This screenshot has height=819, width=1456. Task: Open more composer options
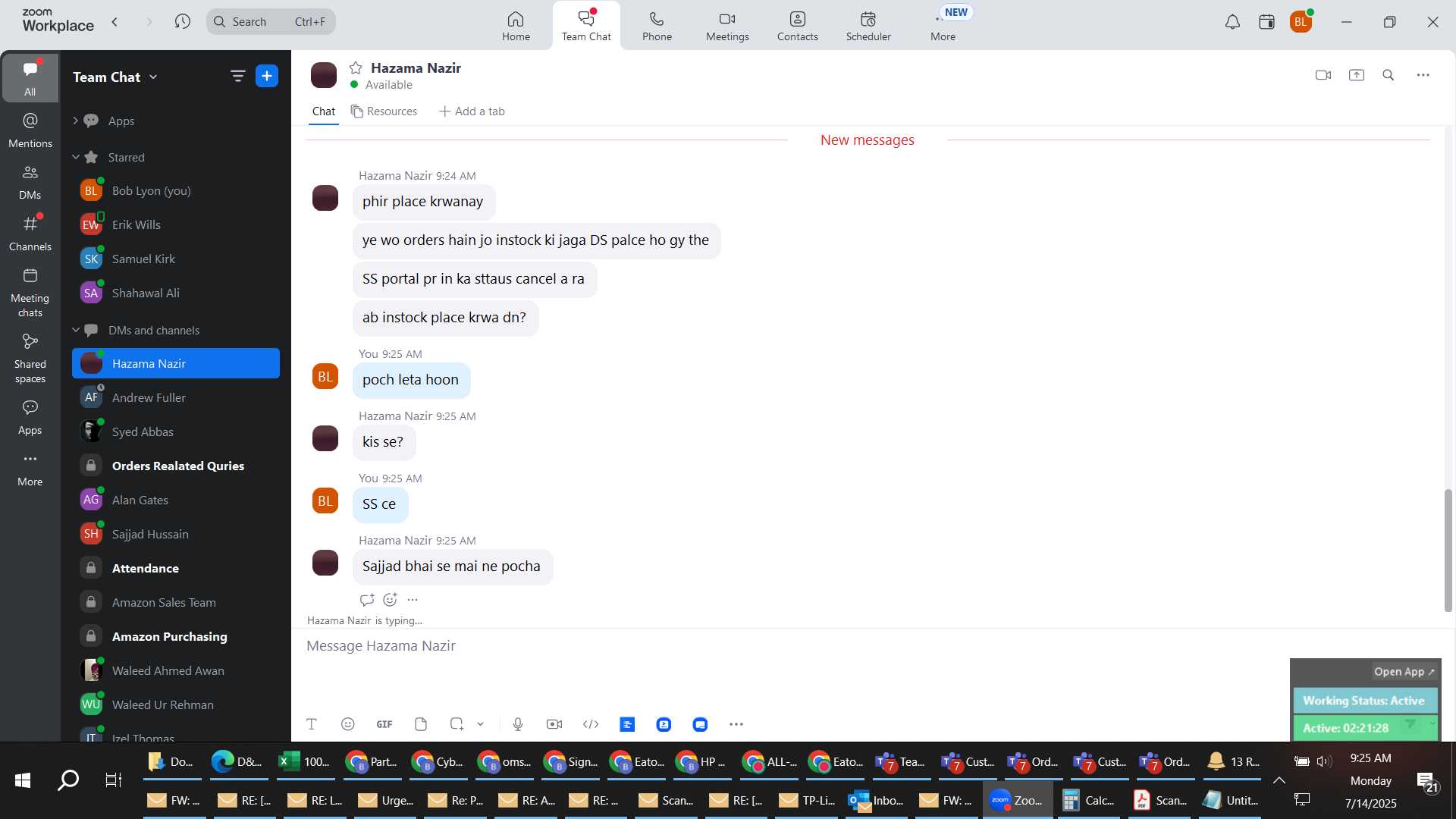pos(736,724)
